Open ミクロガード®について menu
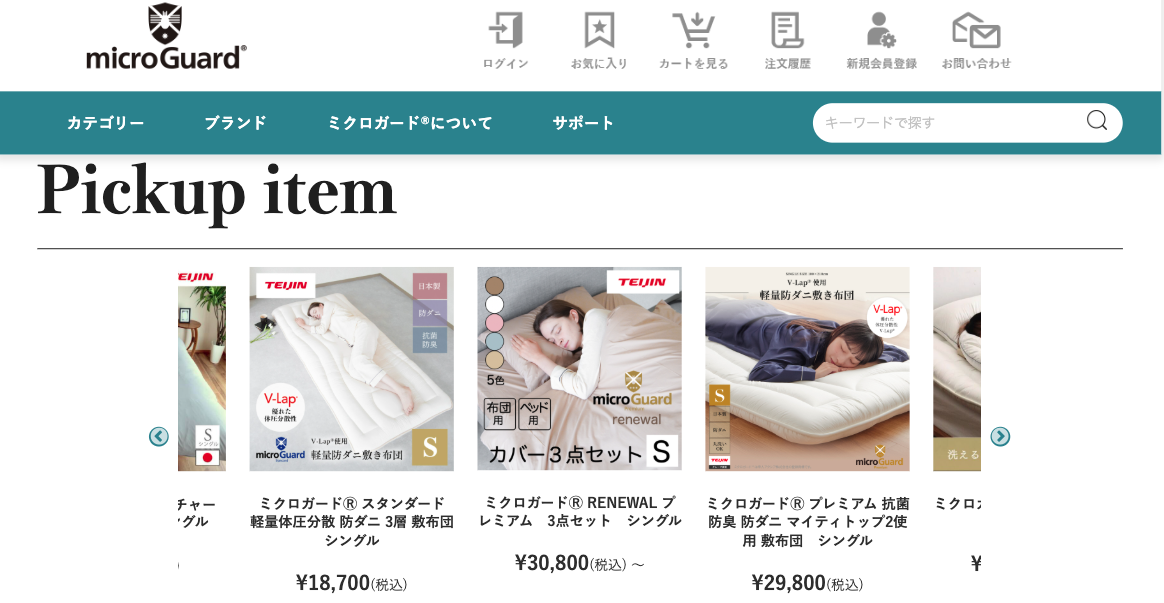1164x603 pixels. (410, 123)
